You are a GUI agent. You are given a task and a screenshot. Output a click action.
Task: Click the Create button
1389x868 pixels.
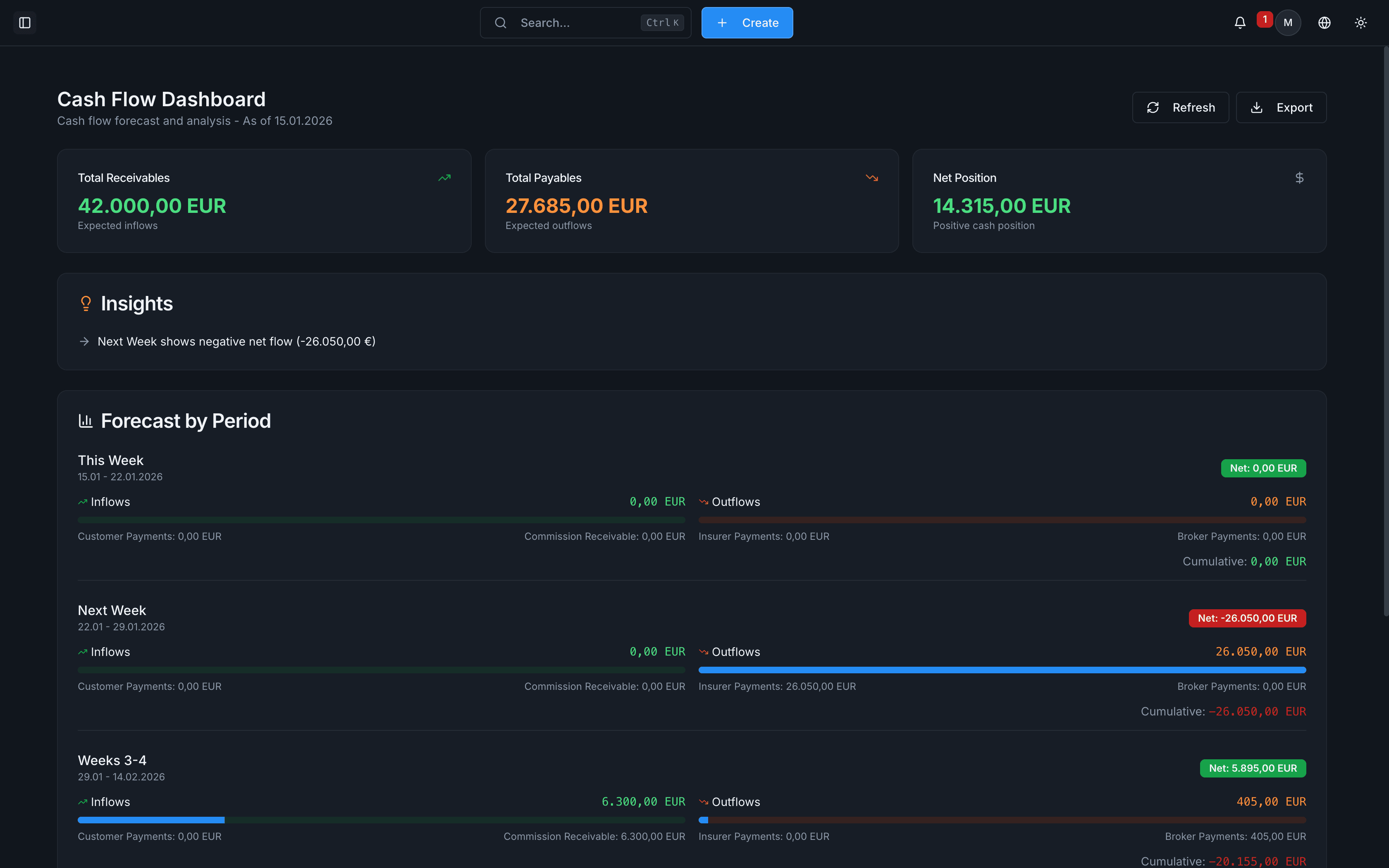coord(747,23)
